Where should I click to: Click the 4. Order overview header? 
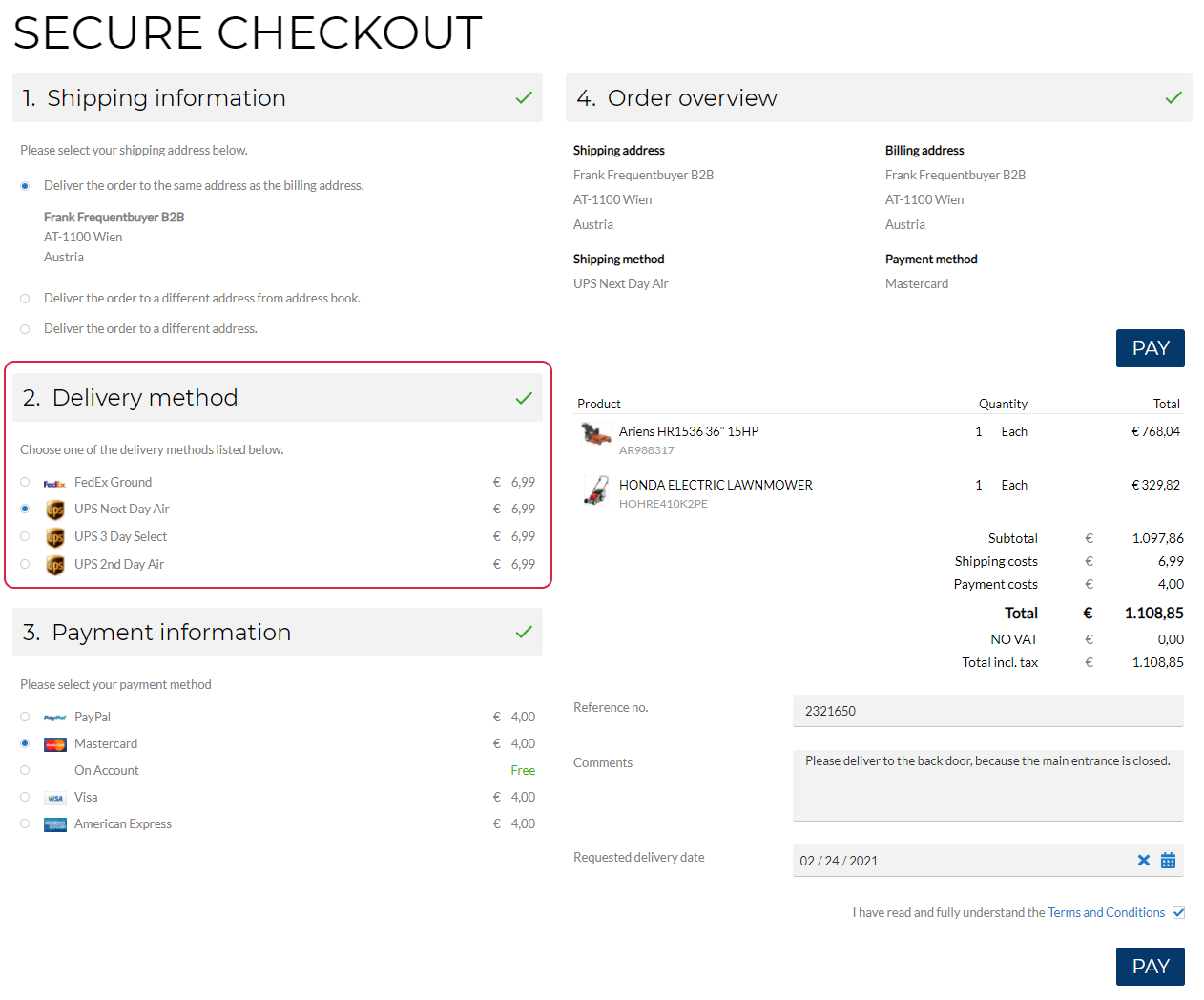point(879,98)
